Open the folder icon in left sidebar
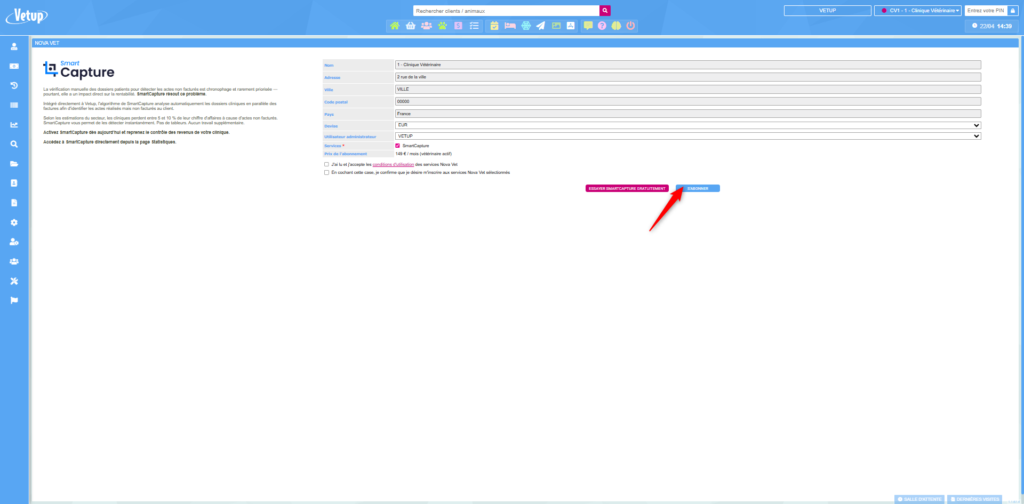The image size is (1024, 504). pos(14,164)
